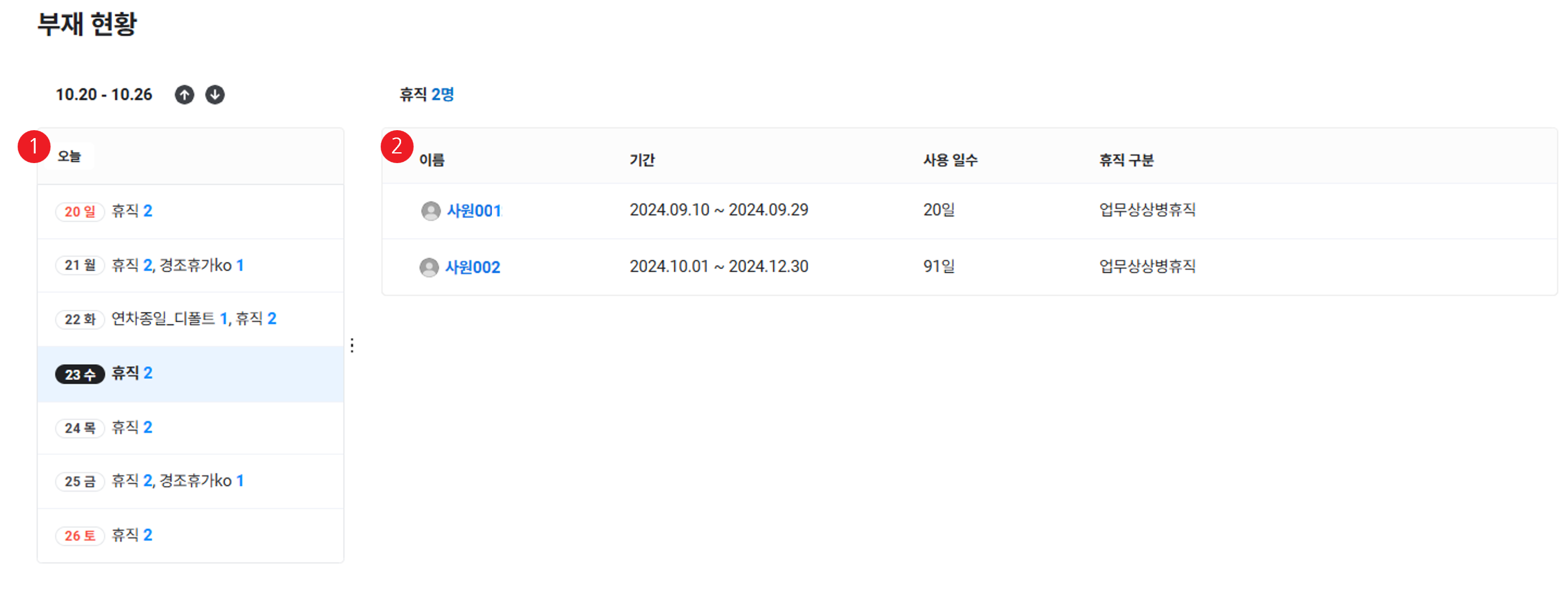Viewport: 1568px width, 595px height.
Task: Open the 사원002 employee link
Action: coord(472,267)
